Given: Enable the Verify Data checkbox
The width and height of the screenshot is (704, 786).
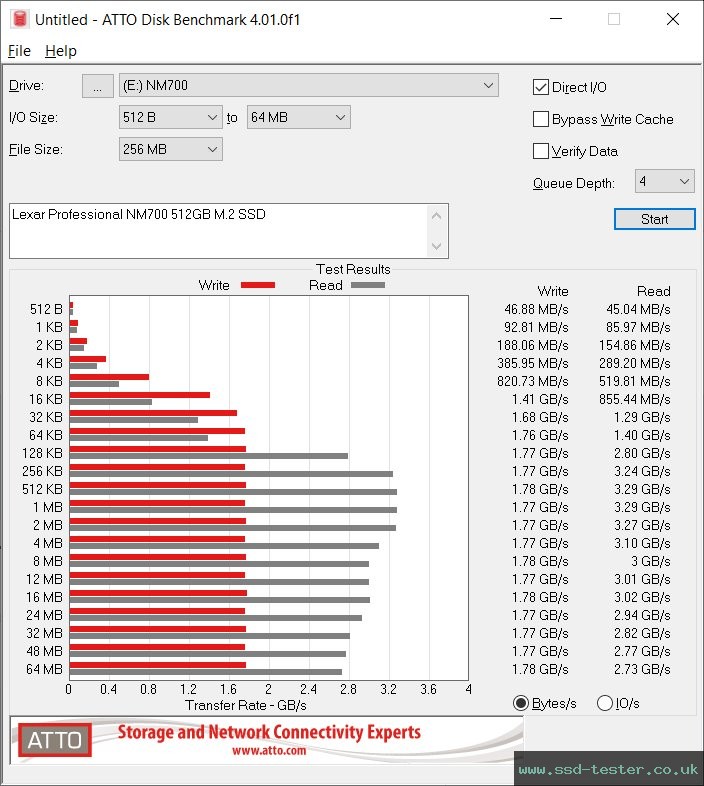Looking at the screenshot, I should [x=541, y=151].
